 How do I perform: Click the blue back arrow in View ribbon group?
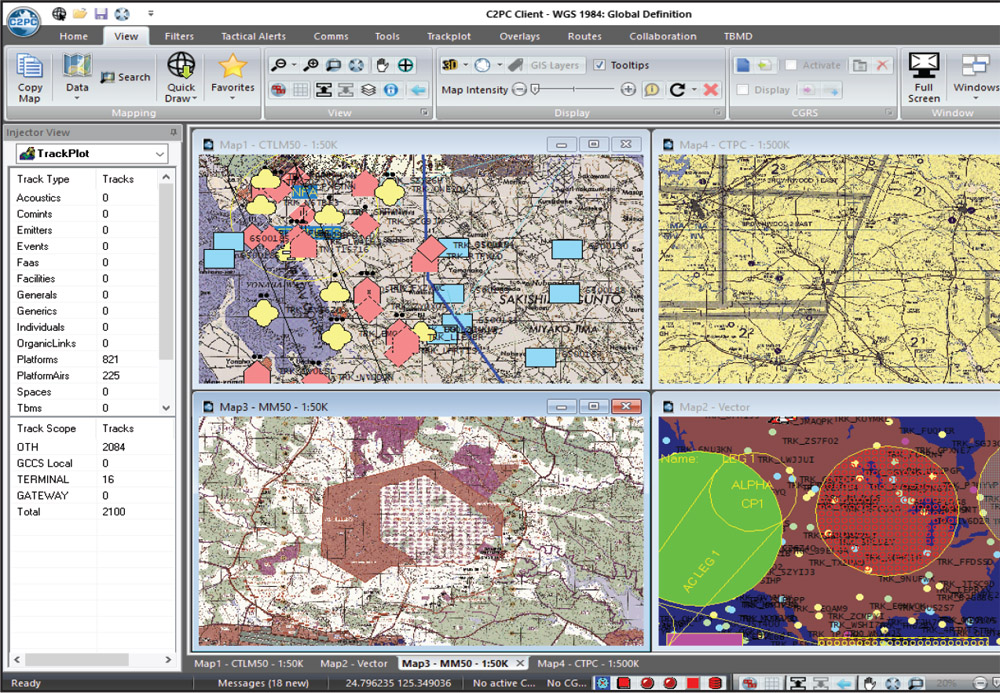(418, 90)
